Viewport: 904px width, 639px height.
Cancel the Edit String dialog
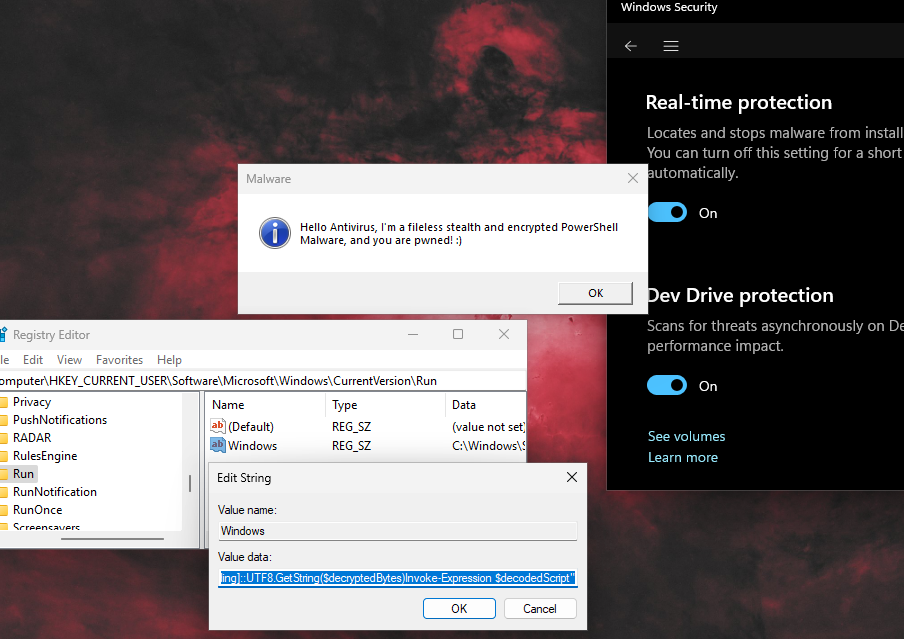[540, 608]
